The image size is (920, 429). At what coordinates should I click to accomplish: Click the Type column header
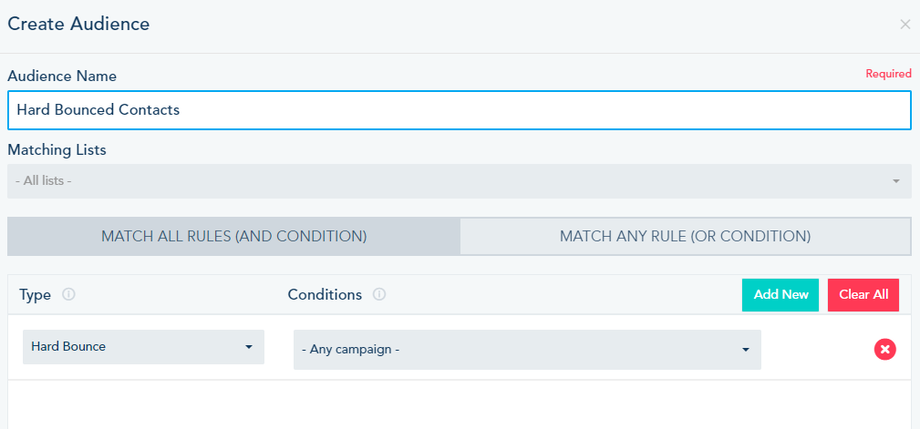coord(35,295)
